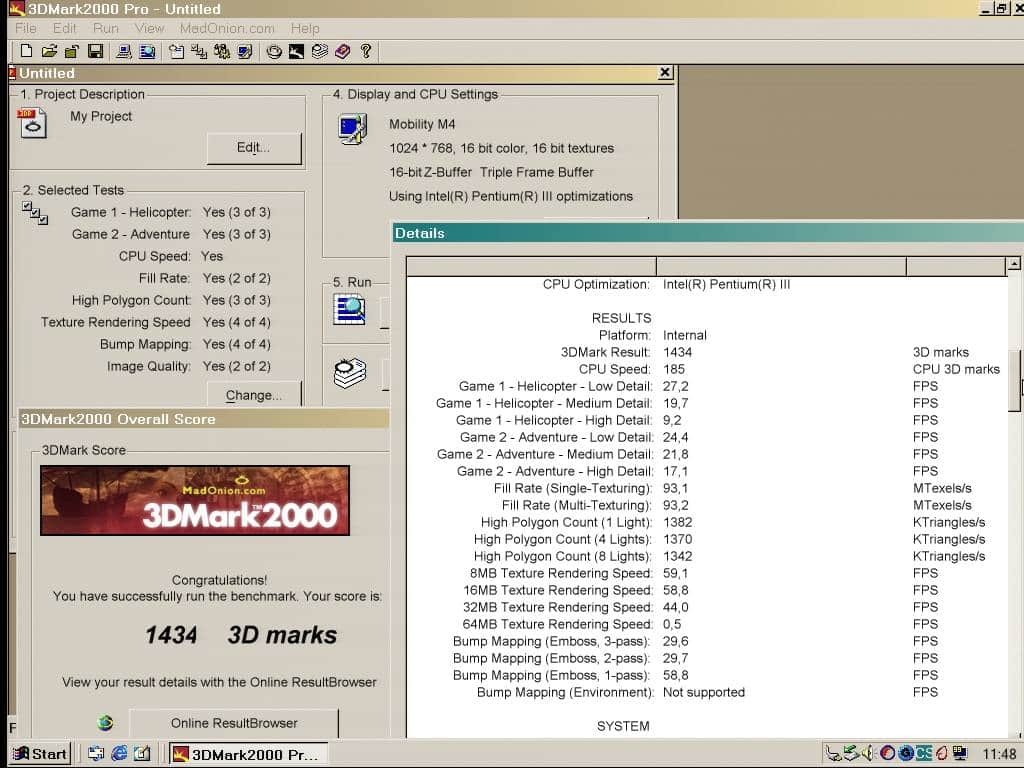Click the stacked discs icon below Run

(x=350, y=373)
